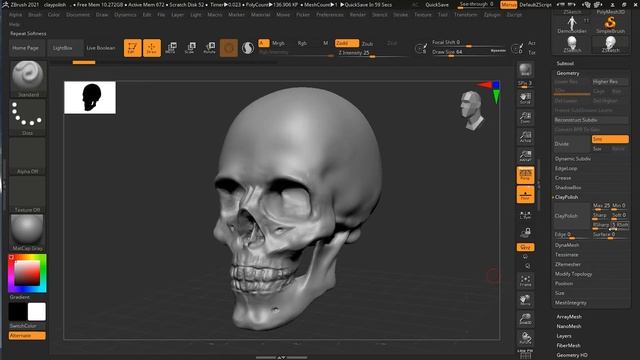Toggle the Rgb channel button
Image resolution: width=640 pixels, height=360 pixels.
coord(302,43)
